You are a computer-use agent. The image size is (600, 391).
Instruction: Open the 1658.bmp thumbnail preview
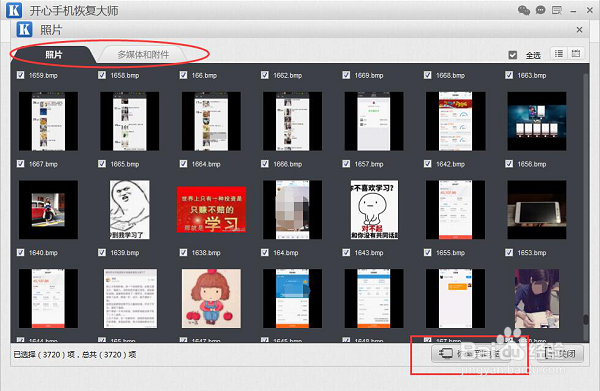130,121
